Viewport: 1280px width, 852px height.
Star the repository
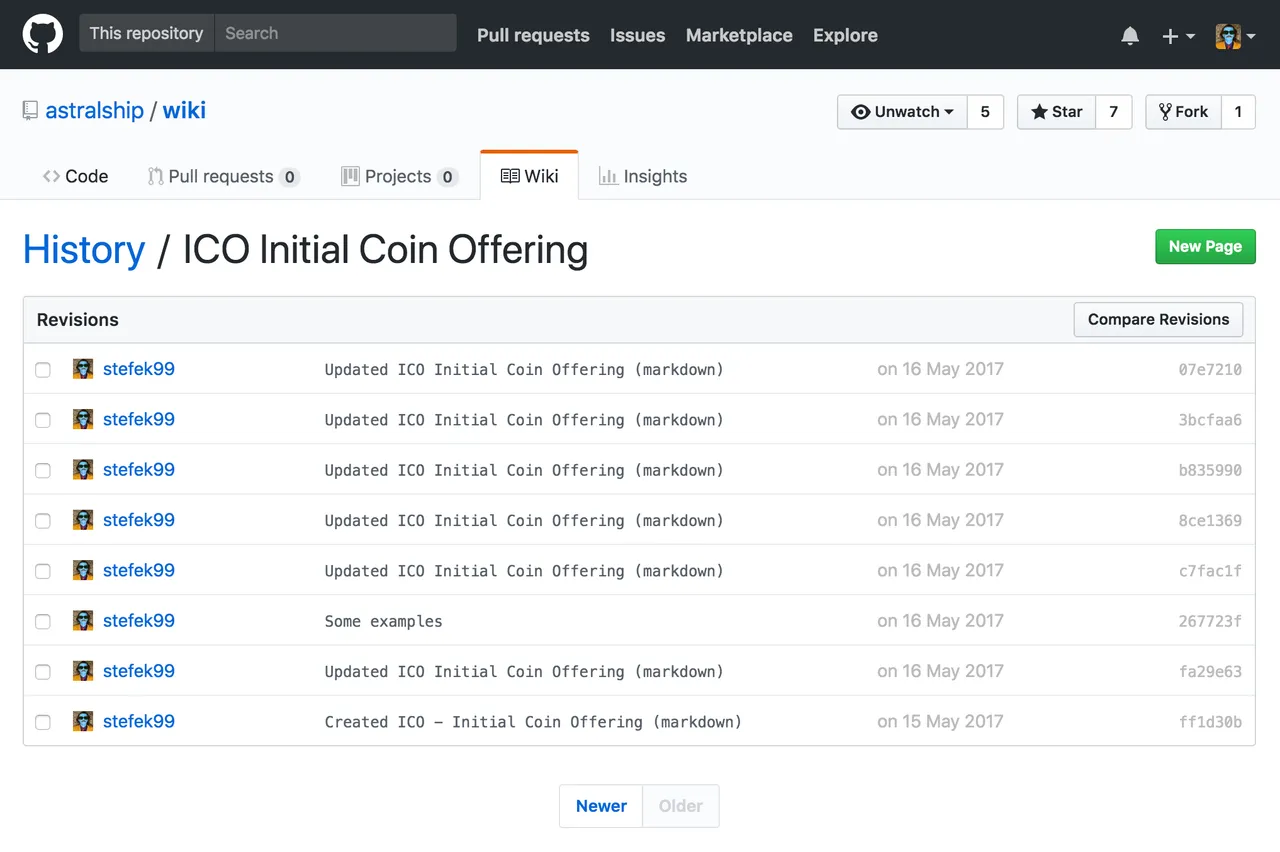1057,112
